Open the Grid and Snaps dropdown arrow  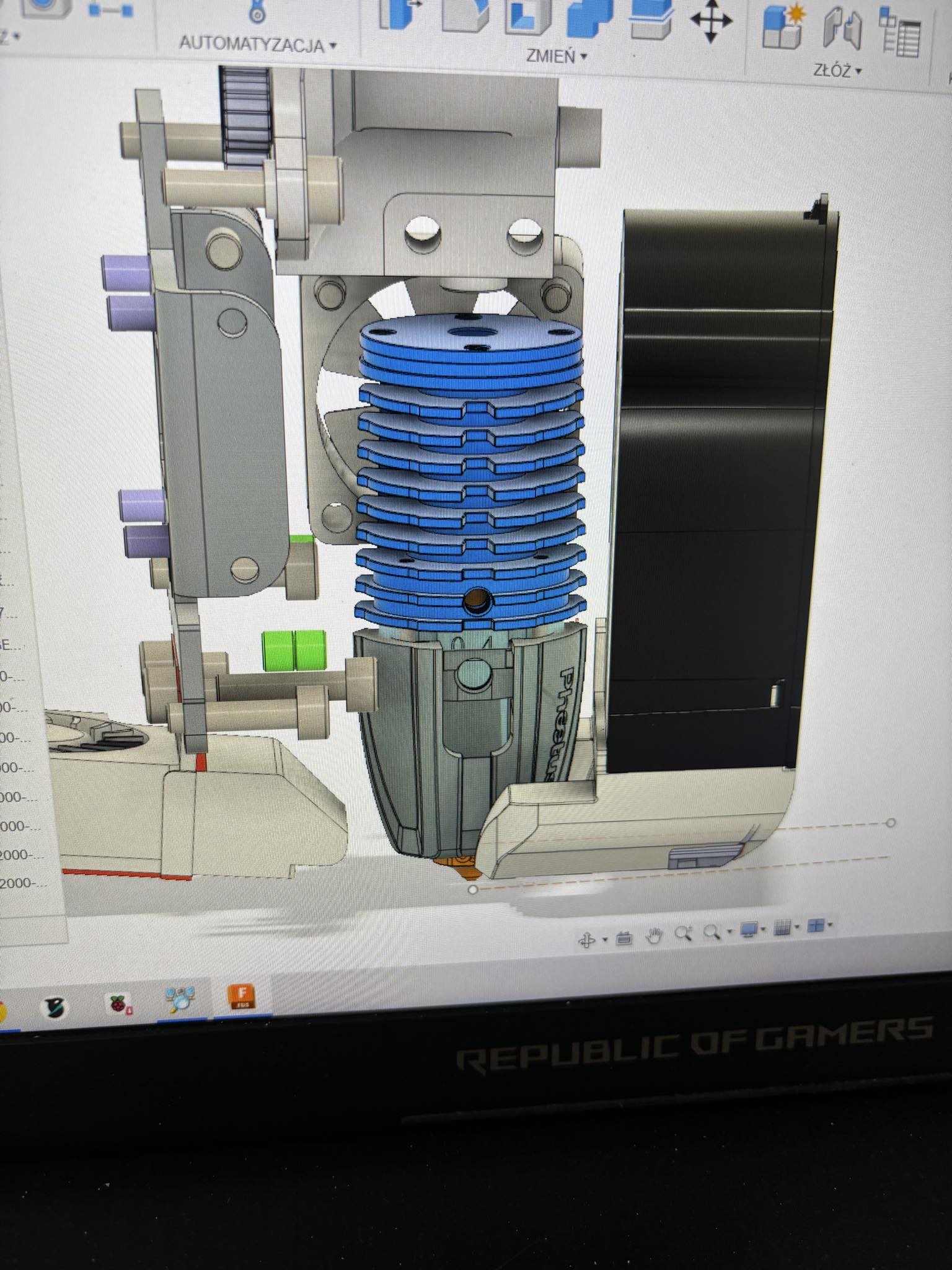[798, 927]
